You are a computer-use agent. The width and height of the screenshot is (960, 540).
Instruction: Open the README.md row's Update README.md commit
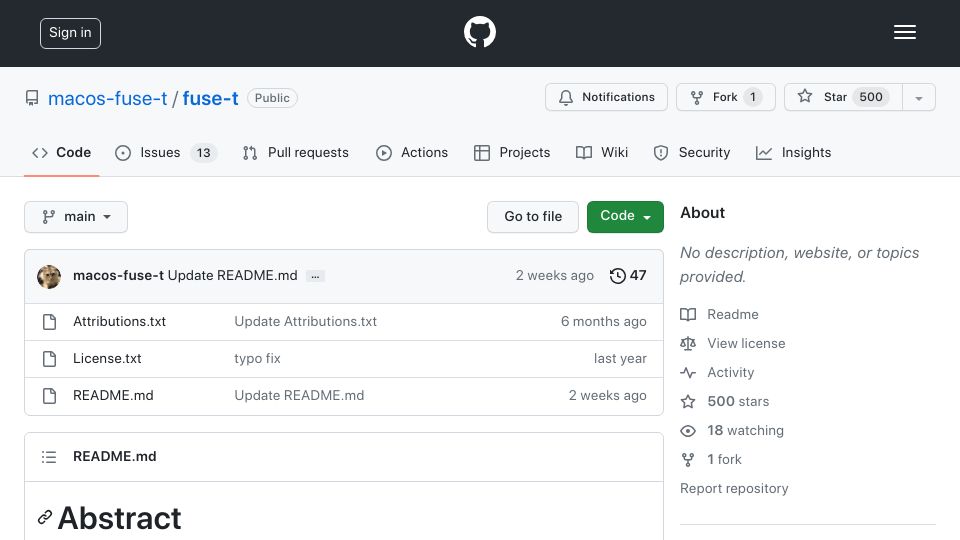(x=299, y=396)
